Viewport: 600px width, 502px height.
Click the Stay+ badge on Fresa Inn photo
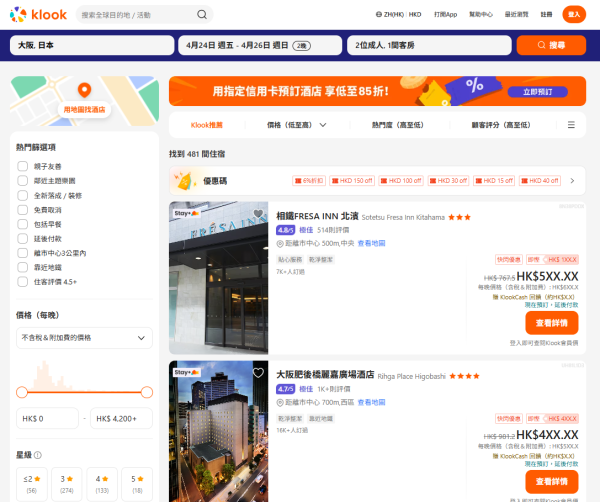[x=186, y=213]
